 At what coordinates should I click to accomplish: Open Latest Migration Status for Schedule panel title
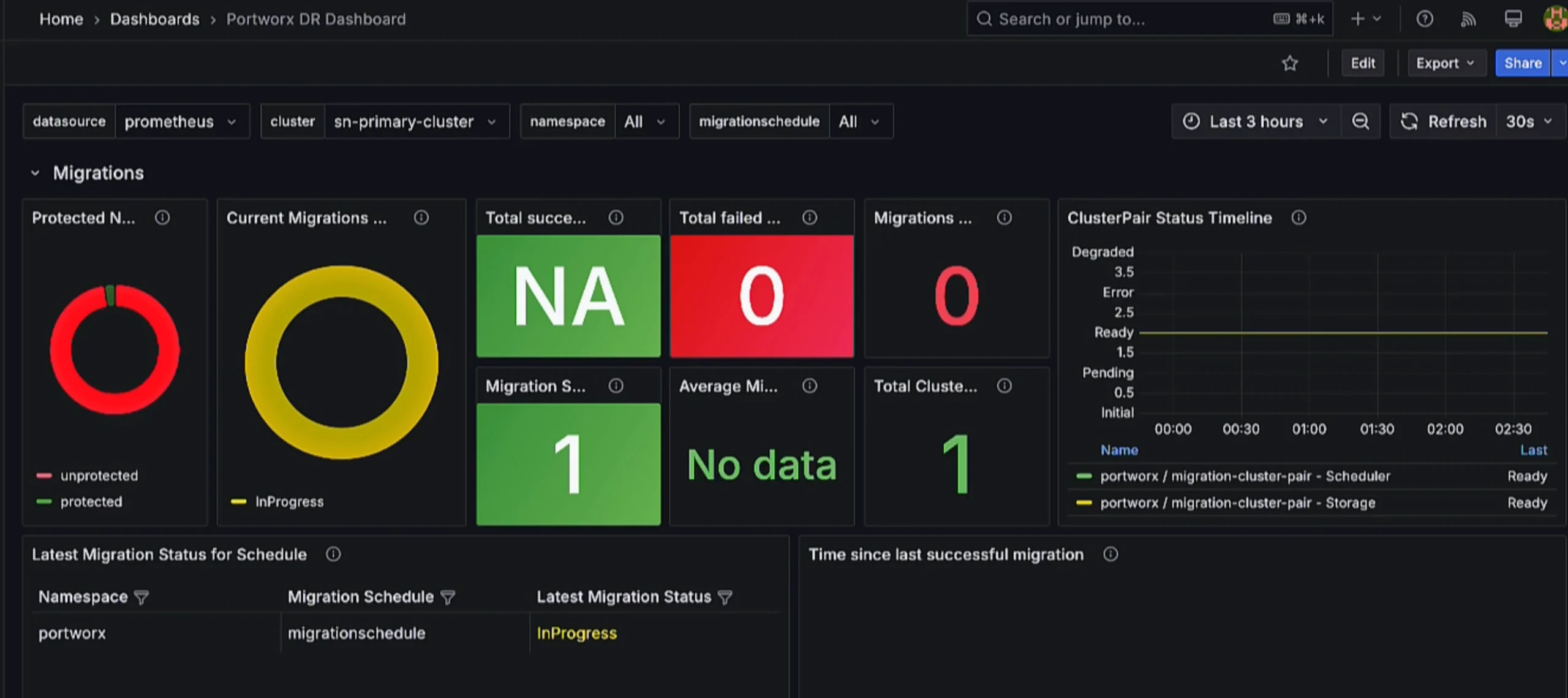coord(169,554)
